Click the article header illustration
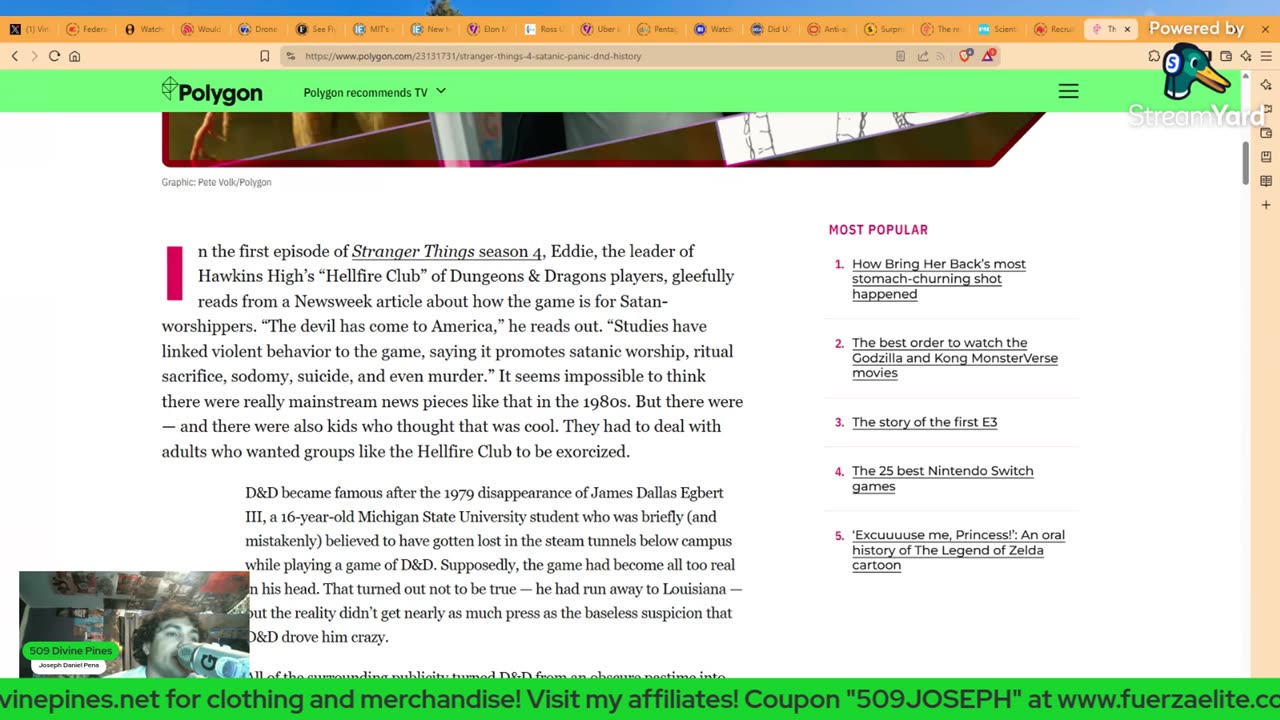 604,139
